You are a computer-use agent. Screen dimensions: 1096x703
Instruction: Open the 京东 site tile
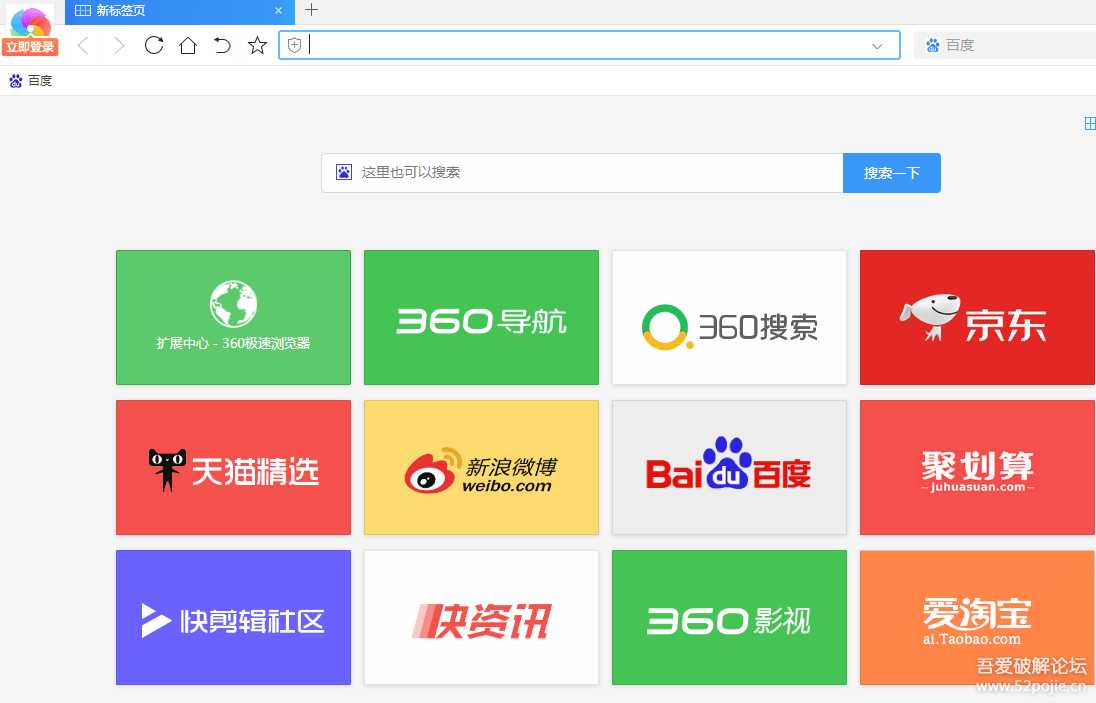(977, 317)
